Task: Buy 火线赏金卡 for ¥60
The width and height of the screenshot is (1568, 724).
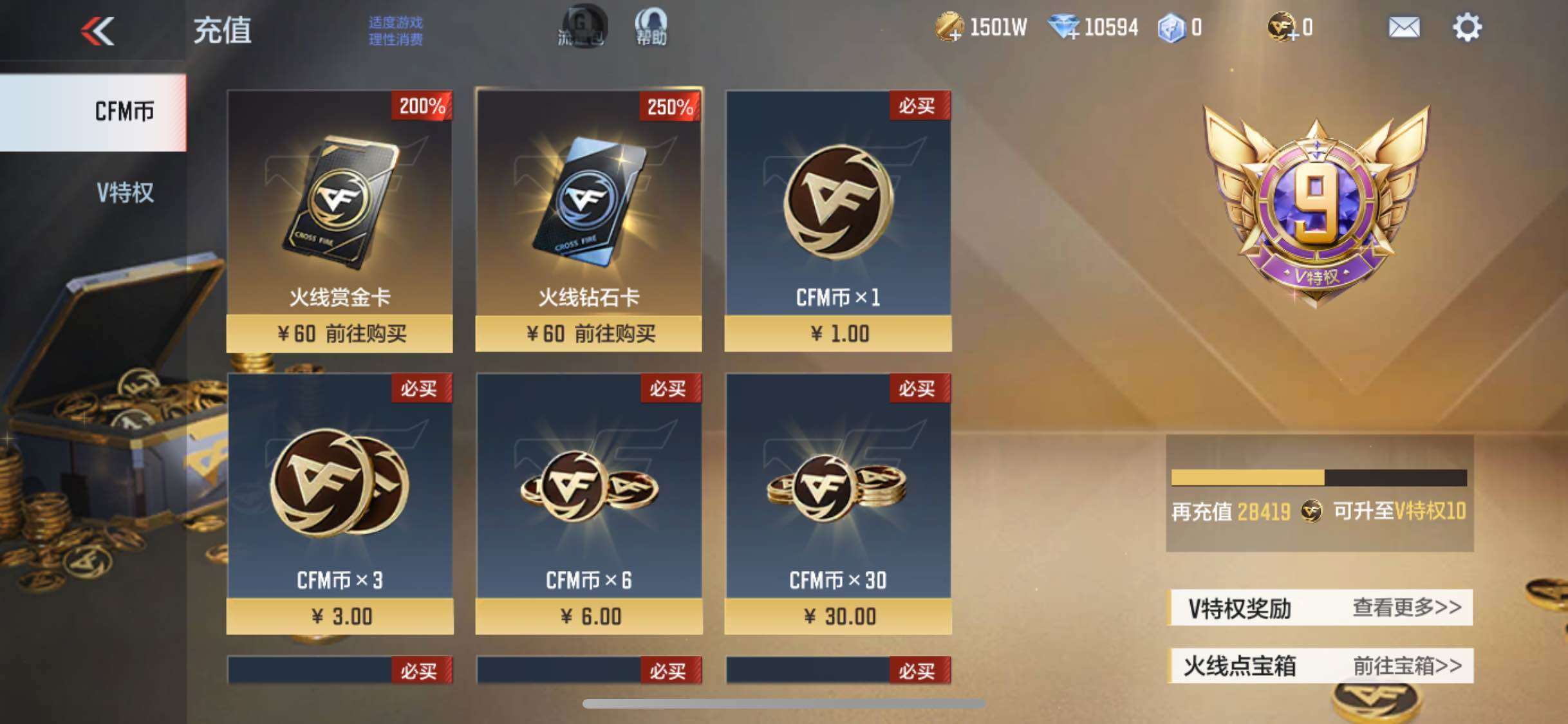Action: [340, 333]
